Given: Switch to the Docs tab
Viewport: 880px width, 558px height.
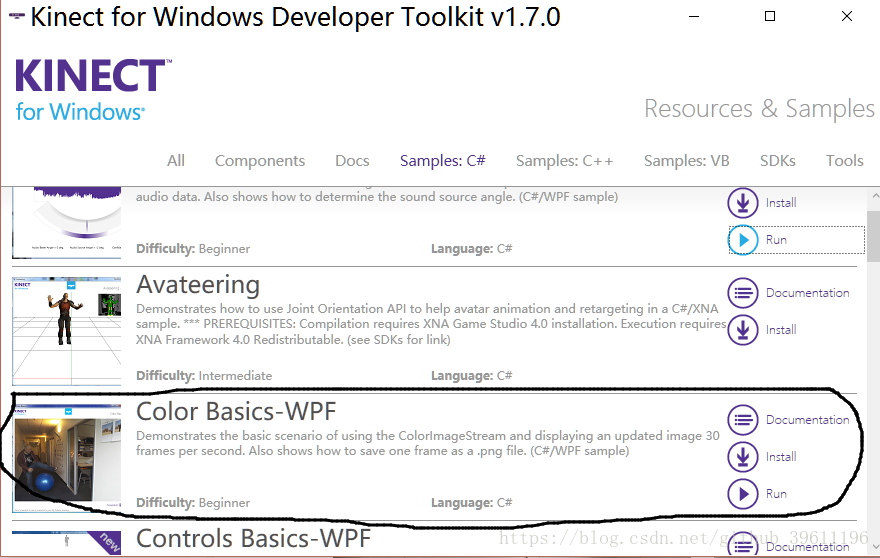Looking at the screenshot, I should (352, 161).
